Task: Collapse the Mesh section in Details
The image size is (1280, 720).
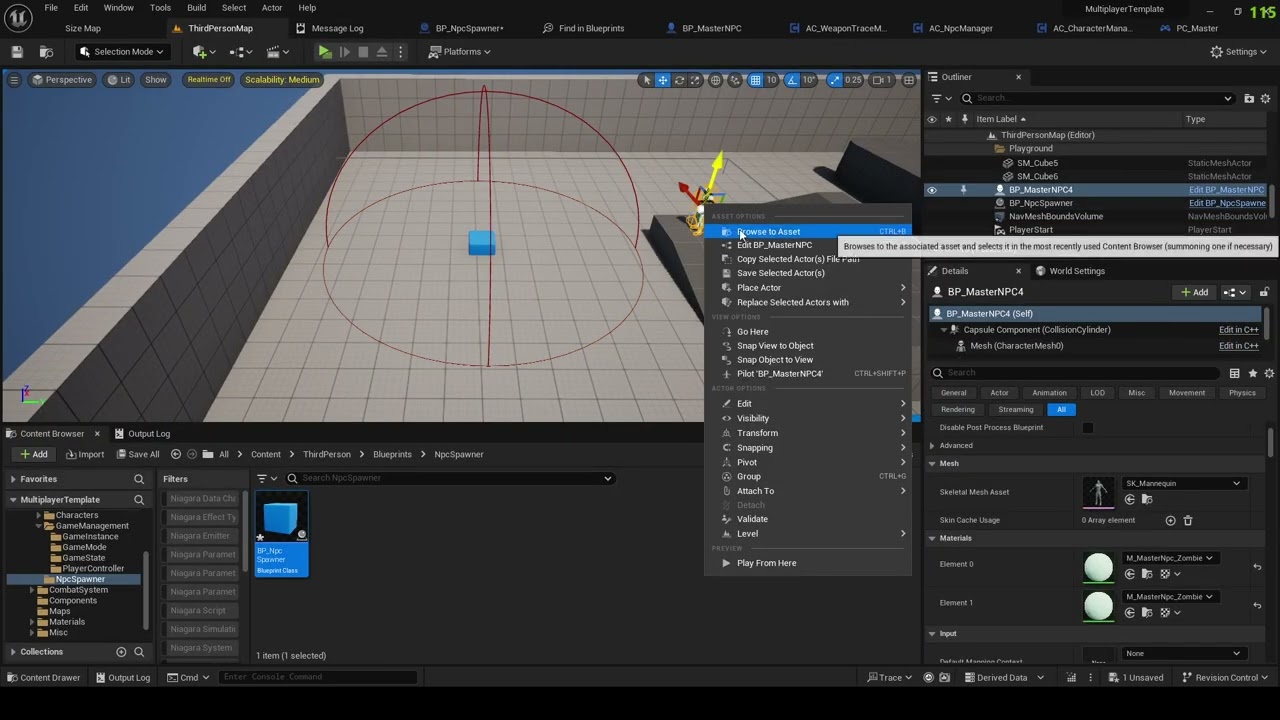Action: 932,464
